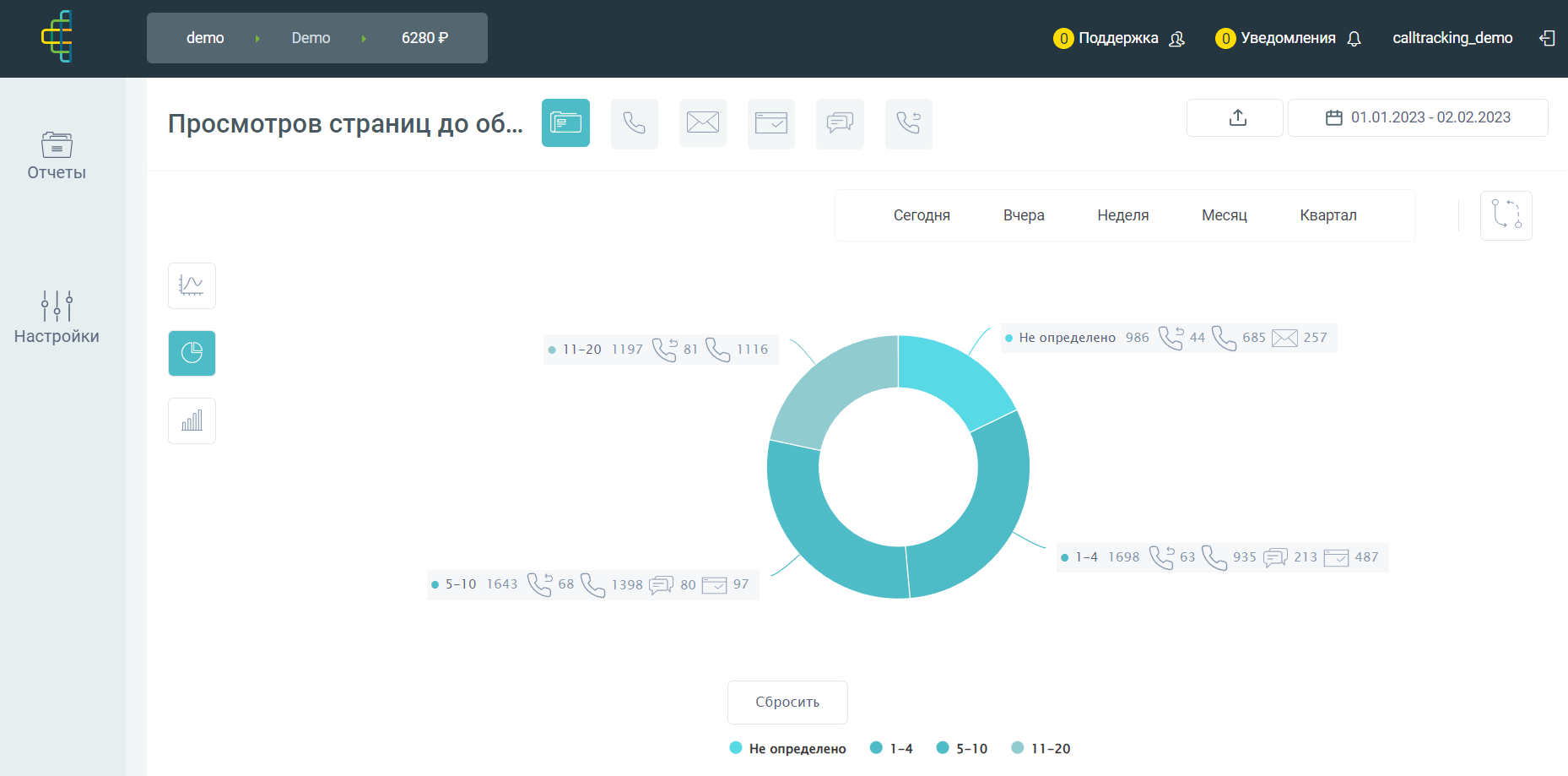Select the Сегодня period tab

point(922,215)
